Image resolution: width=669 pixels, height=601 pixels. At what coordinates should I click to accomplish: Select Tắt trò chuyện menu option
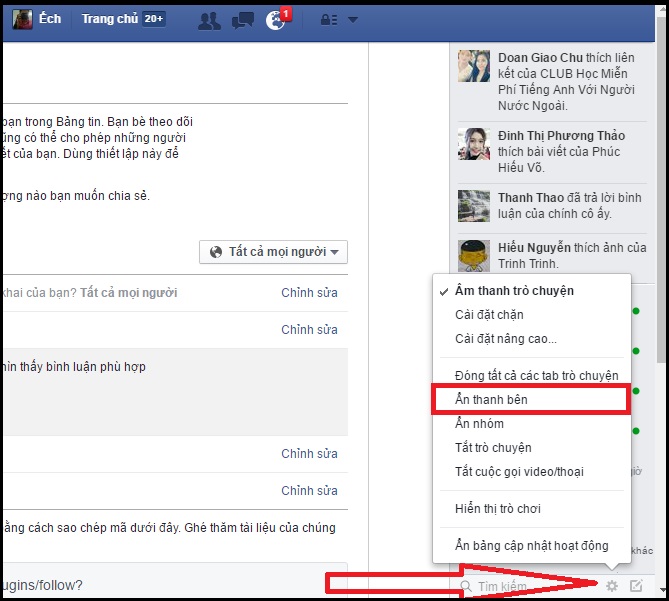coord(532,447)
